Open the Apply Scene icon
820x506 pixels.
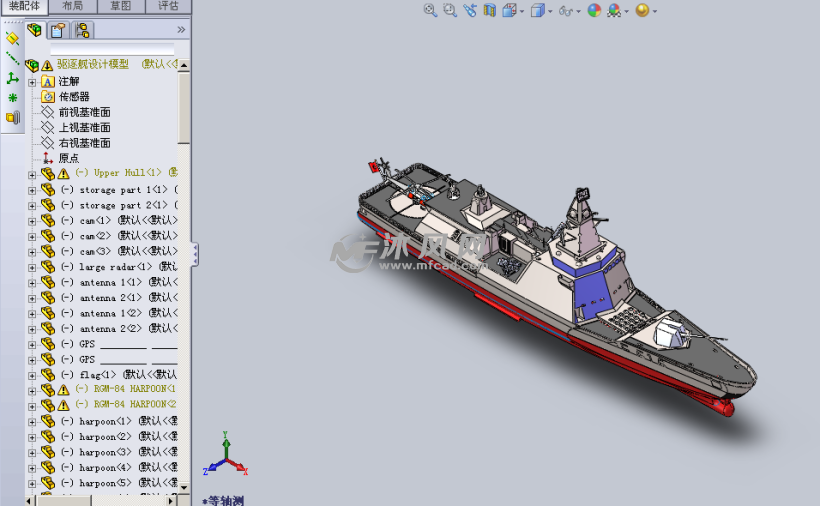[615, 10]
